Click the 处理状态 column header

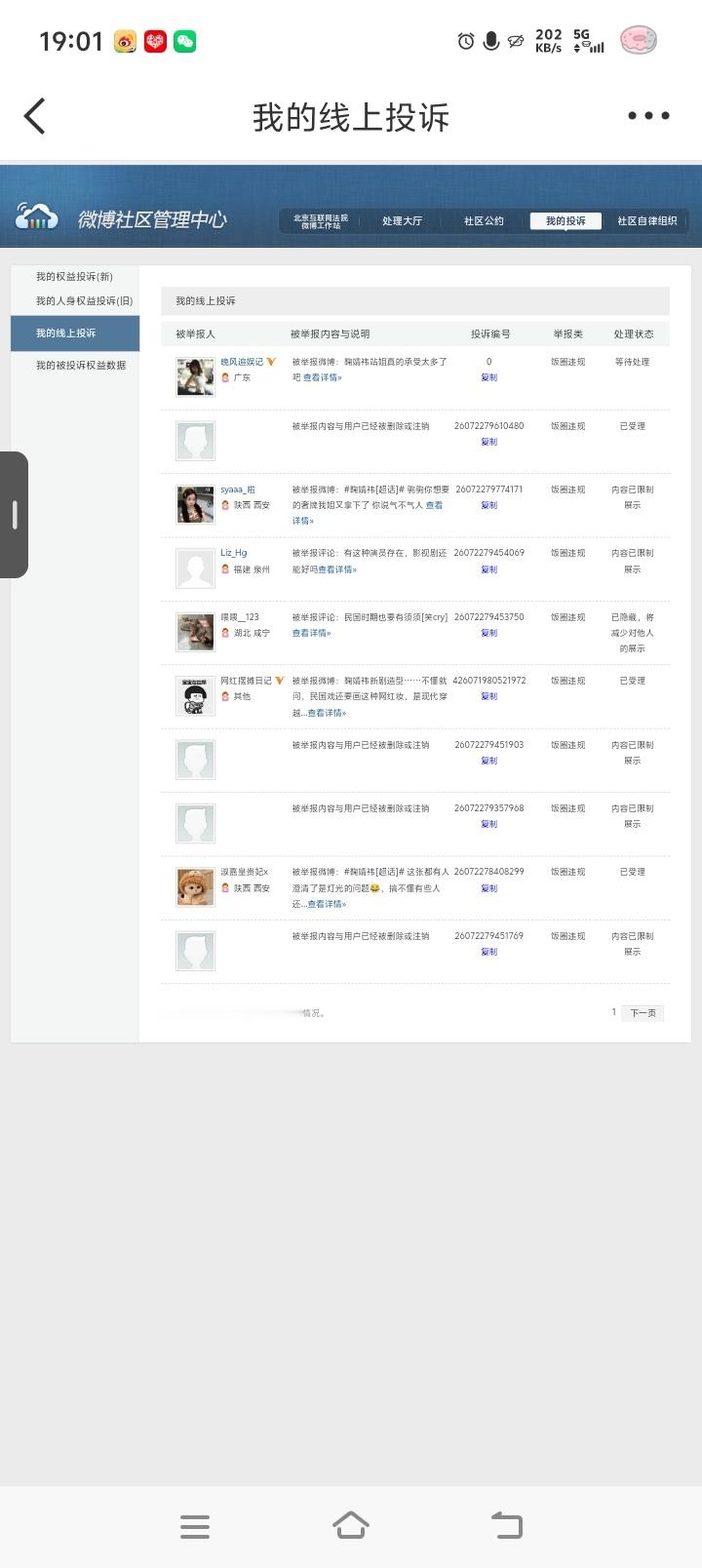(634, 333)
